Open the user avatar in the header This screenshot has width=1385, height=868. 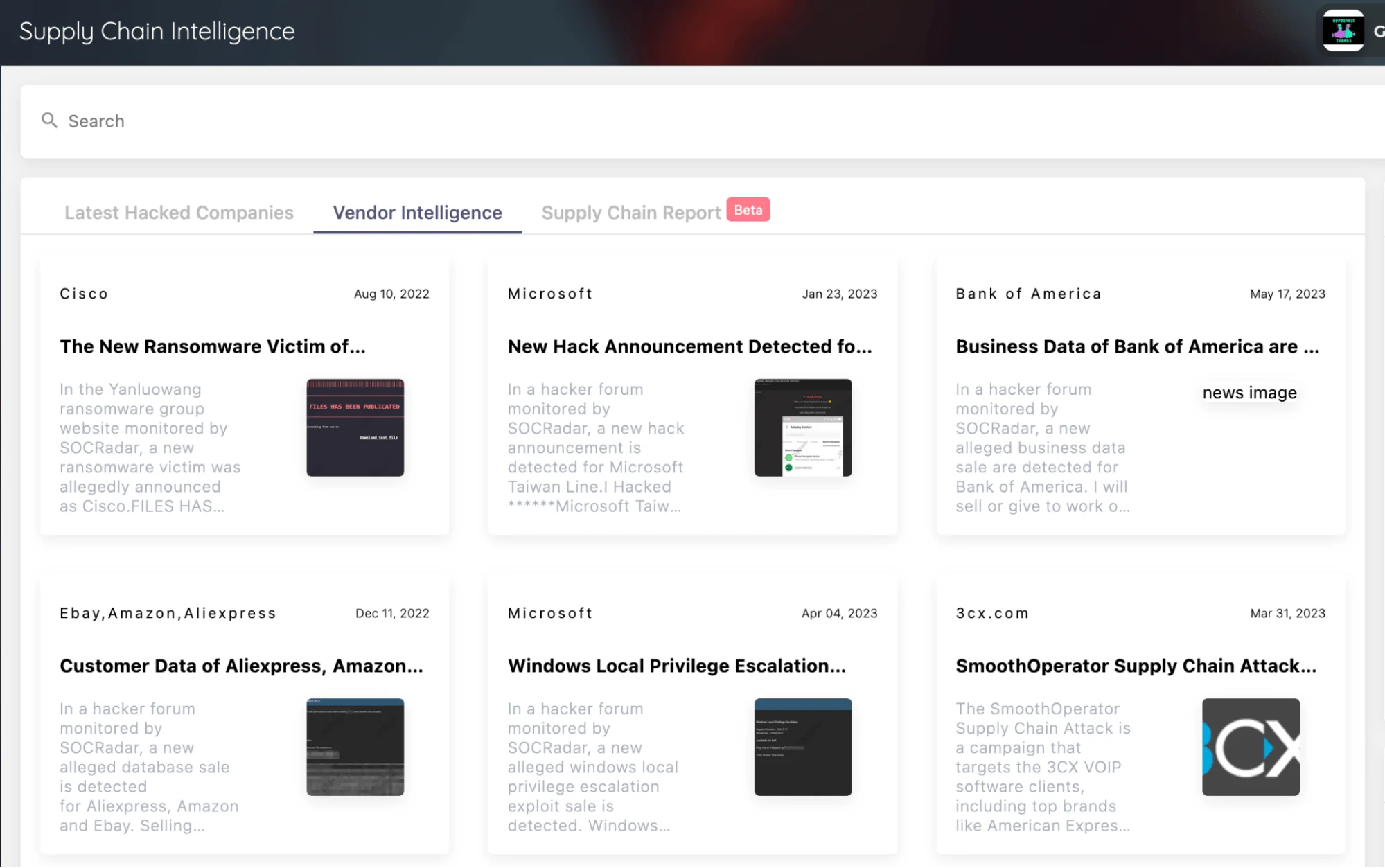click(x=1343, y=30)
